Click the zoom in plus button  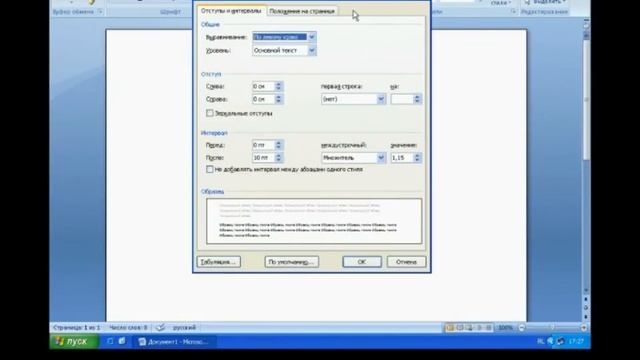coord(583,328)
